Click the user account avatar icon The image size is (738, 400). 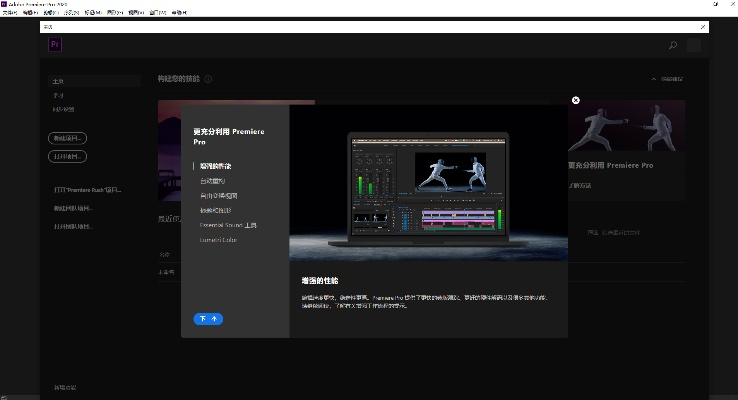pyautogui.click(x=694, y=46)
